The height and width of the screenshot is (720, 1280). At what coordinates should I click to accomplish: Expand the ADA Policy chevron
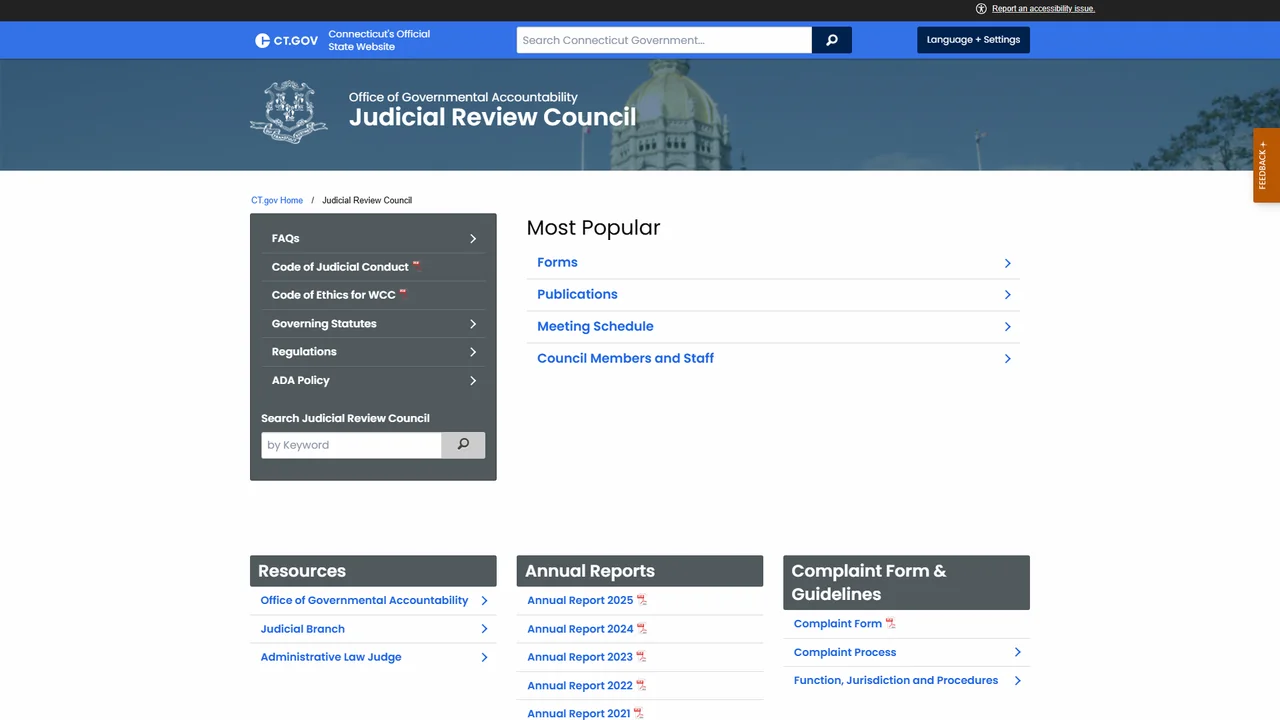point(473,381)
